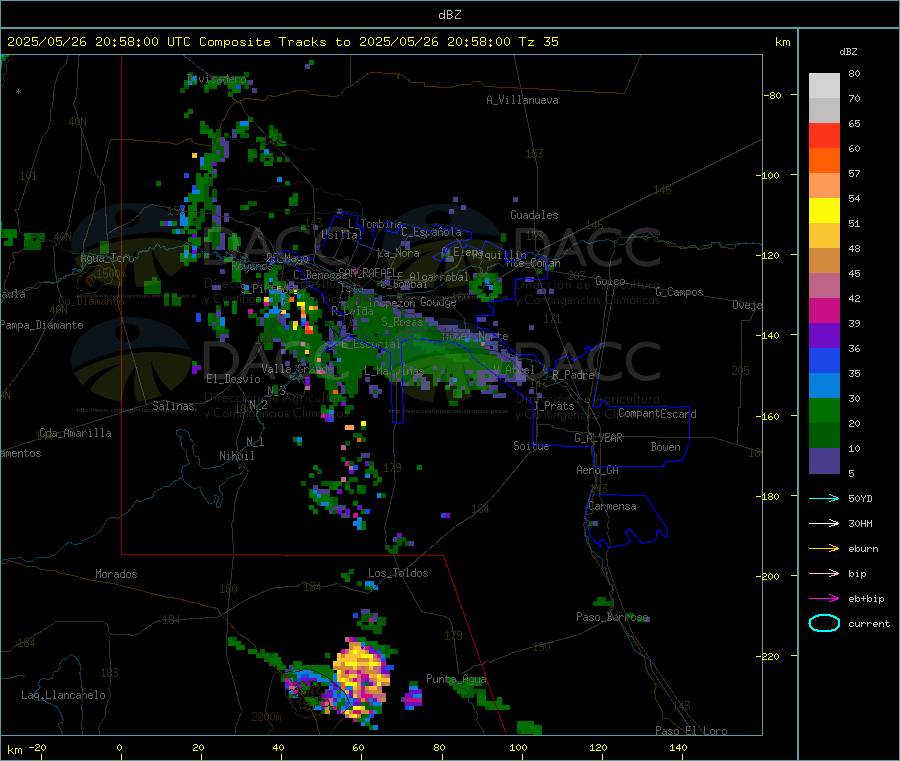Click the first 2025/05/26 20:58:00 timestamp
The width and height of the screenshot is (900, 761).
[83, 42]
